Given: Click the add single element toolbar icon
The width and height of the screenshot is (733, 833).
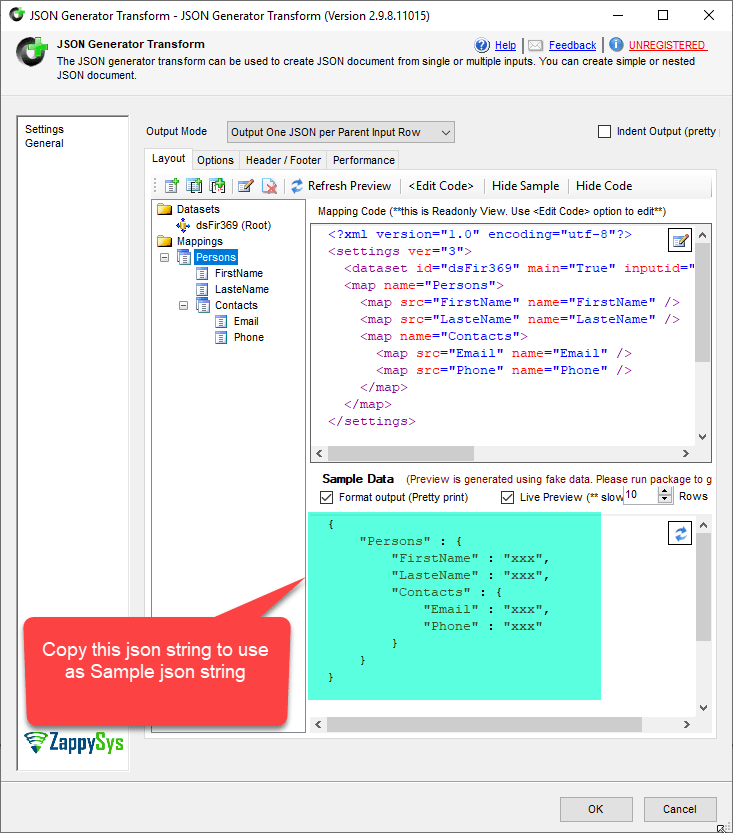Looking at the screenshot, I should (172, 186).
